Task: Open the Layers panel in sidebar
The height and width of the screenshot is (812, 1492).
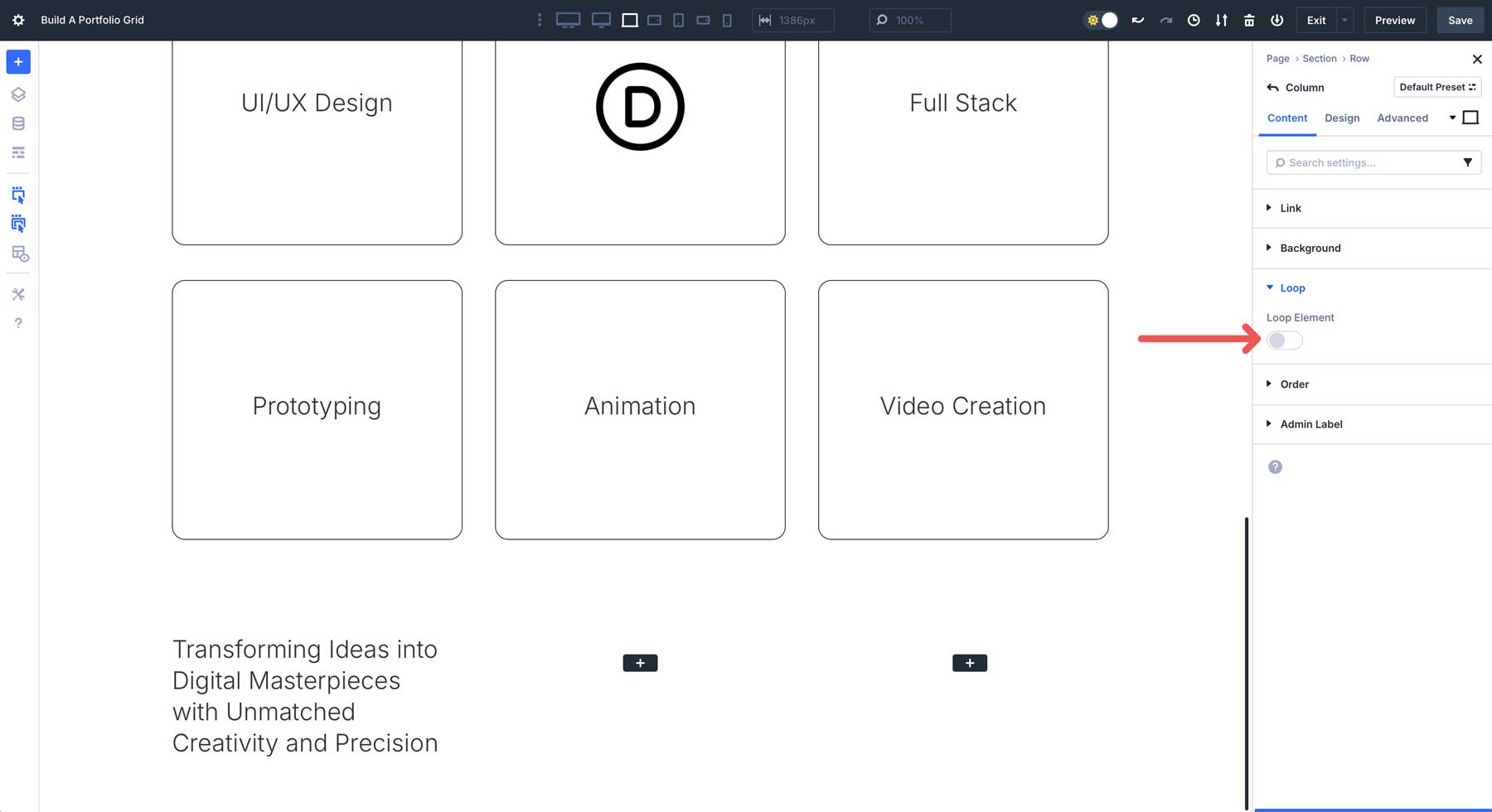Action: click(18, 94)
